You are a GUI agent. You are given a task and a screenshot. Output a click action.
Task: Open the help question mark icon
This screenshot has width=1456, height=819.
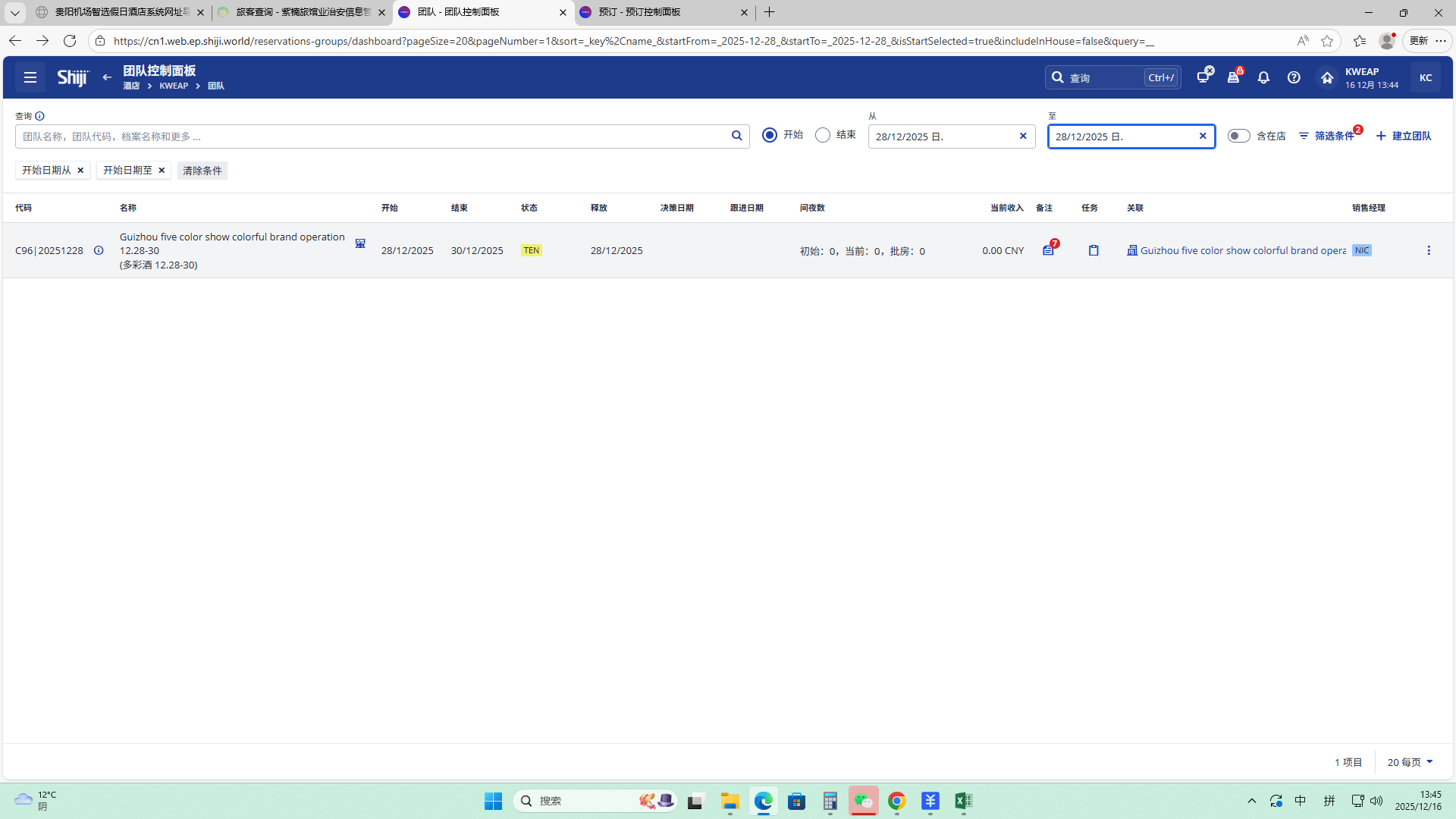click(1294, 77)
